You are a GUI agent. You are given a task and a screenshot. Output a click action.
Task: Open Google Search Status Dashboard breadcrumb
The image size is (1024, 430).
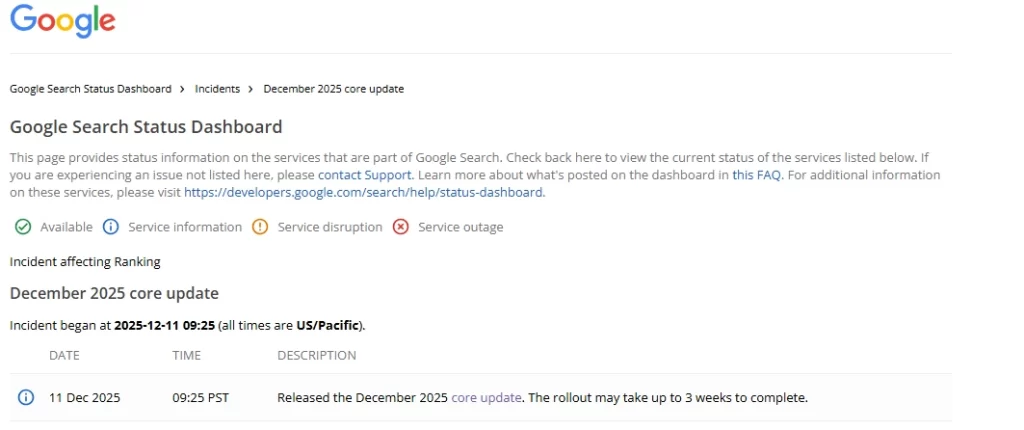click(x=90, y=89)
